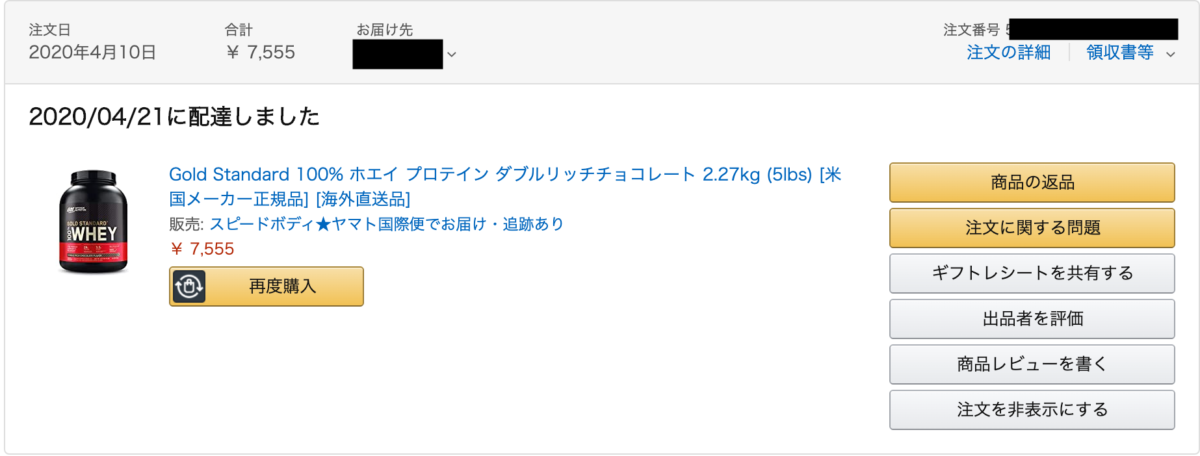This screenshot has height=456, width=1200.
Task: Click the 商品の返品 button
Action: [x=1032, y=182]
